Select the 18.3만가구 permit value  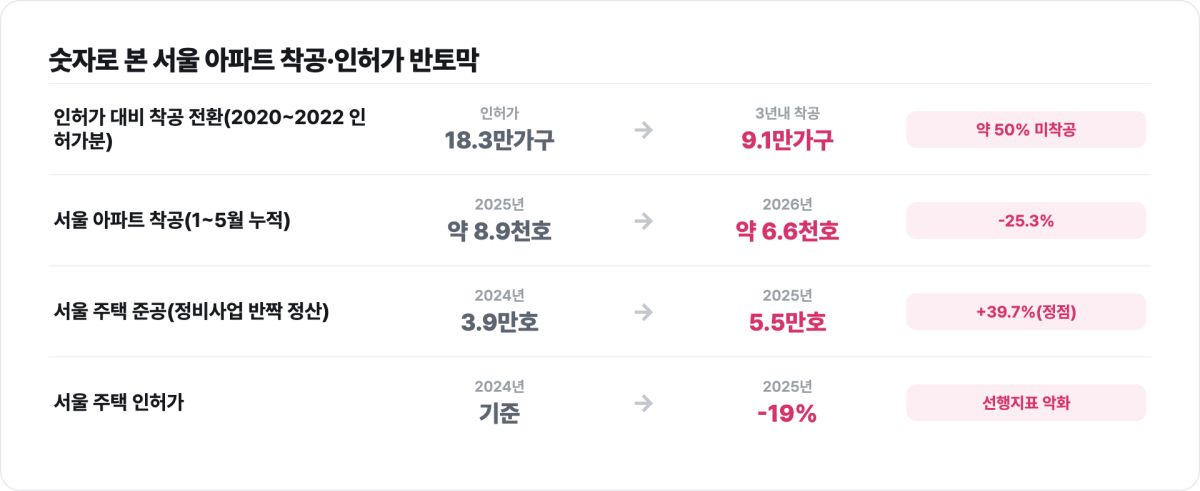coord(499,140)
